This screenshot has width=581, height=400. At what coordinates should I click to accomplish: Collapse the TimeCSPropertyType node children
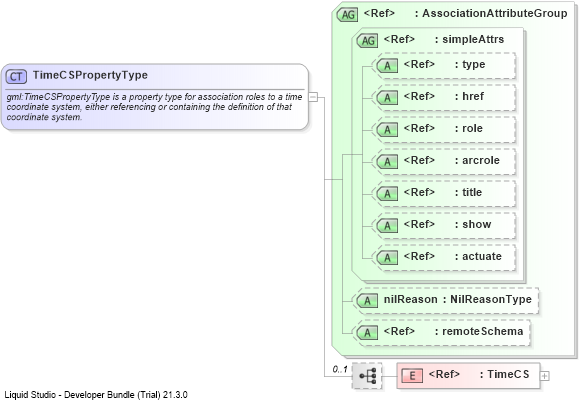313,97
